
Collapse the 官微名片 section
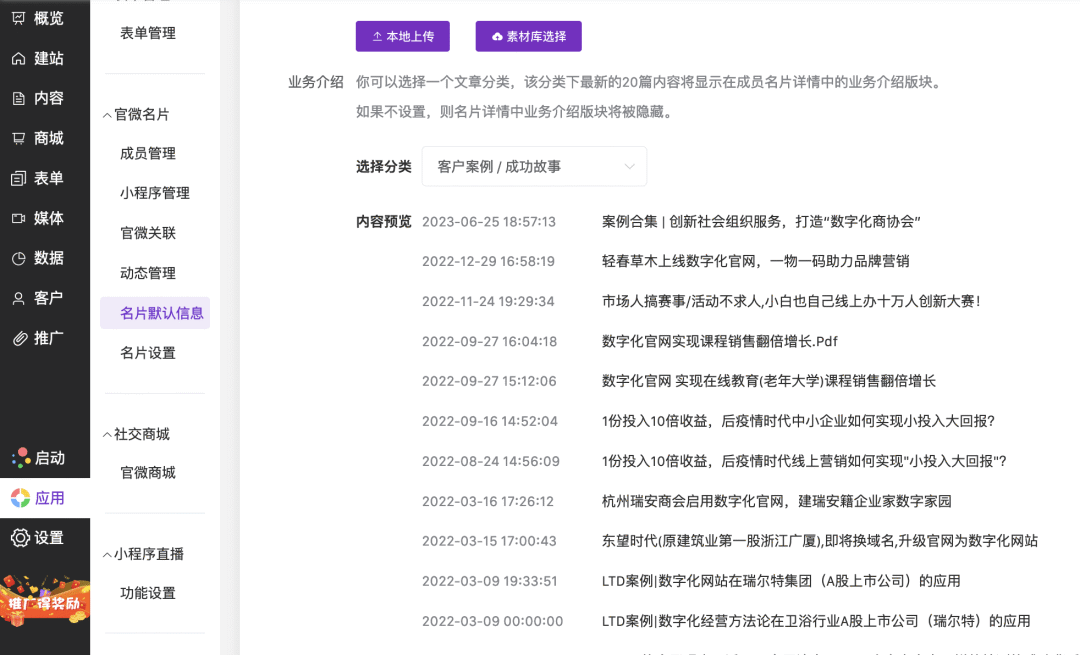pos(108,115)
